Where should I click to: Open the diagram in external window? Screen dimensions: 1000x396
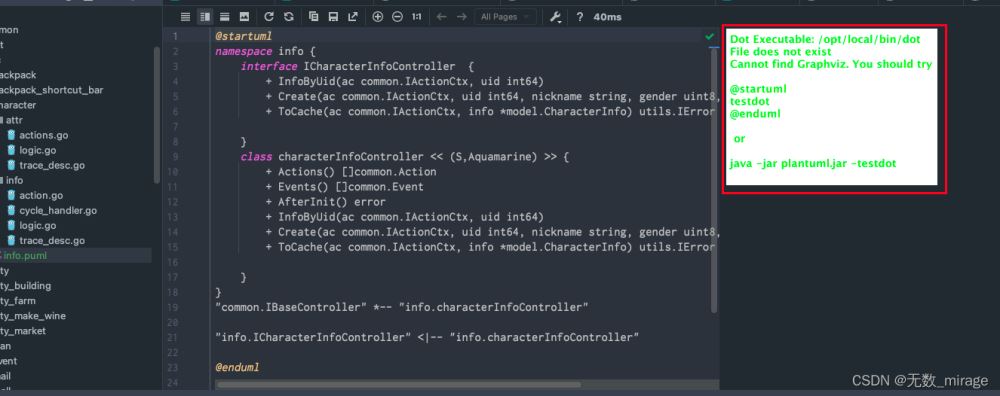[353, 17]
